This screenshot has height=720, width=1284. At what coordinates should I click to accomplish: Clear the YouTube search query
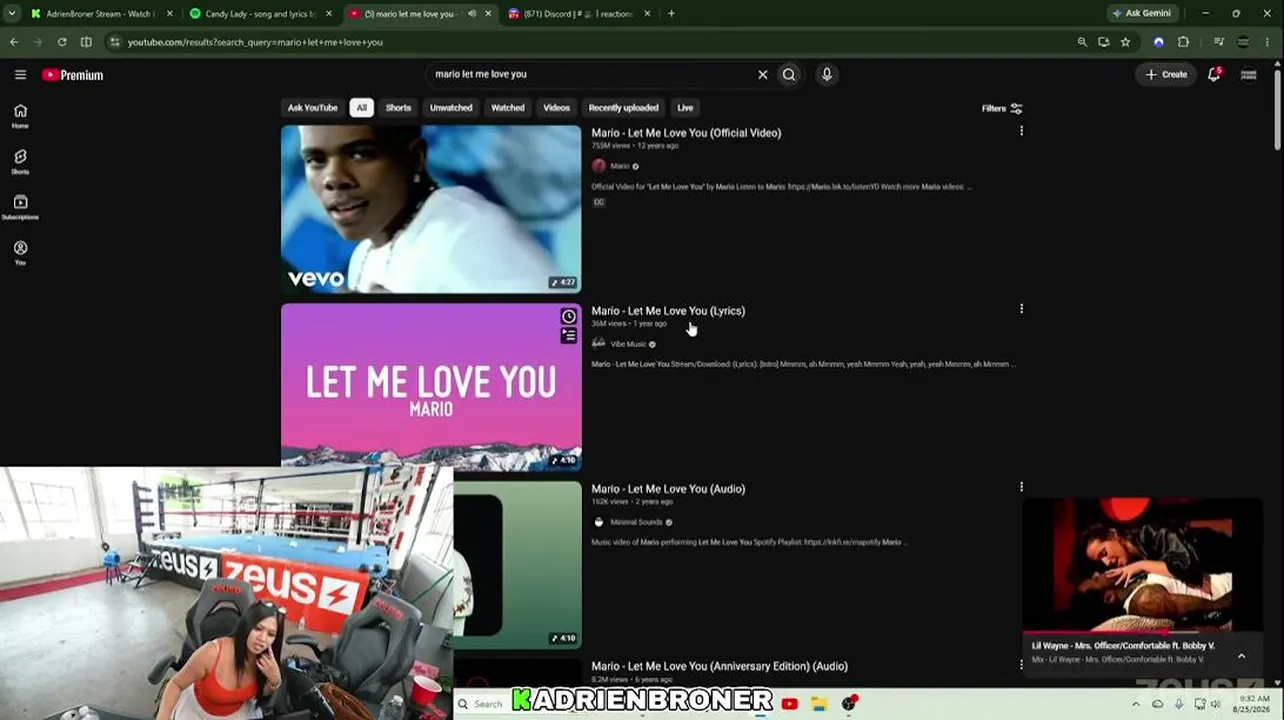click(763, 74)
